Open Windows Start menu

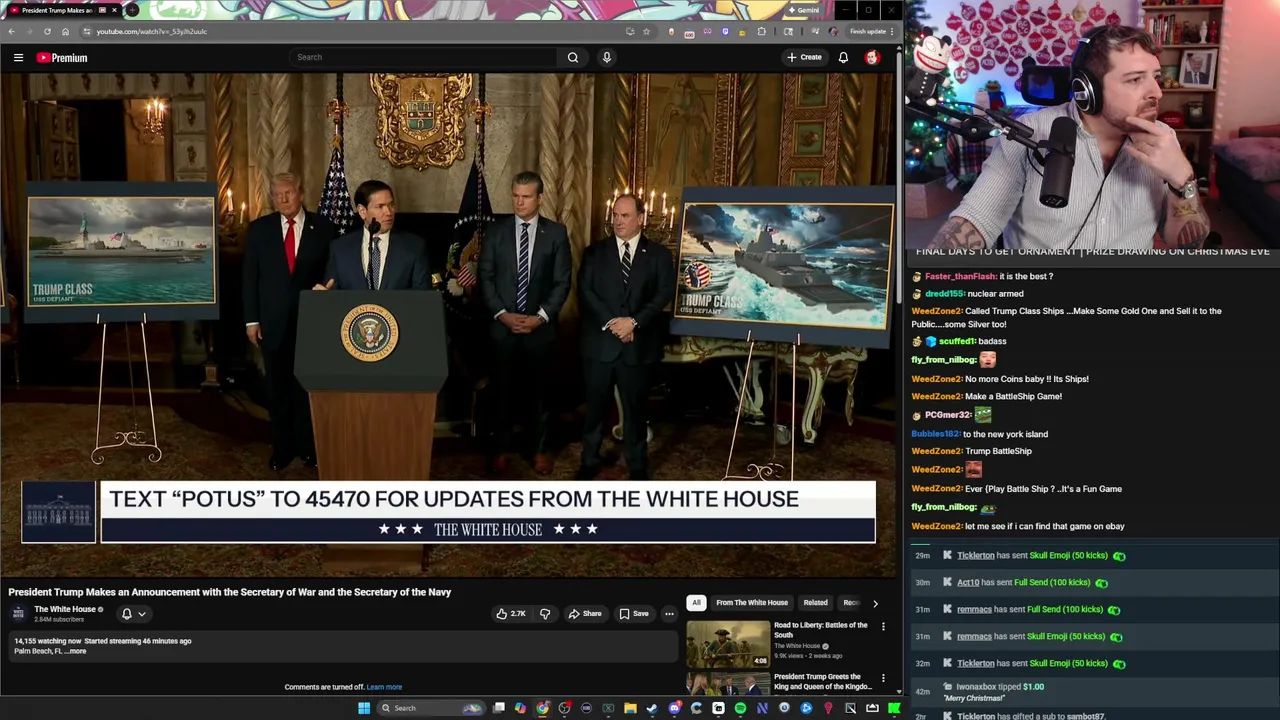[364, 708]
